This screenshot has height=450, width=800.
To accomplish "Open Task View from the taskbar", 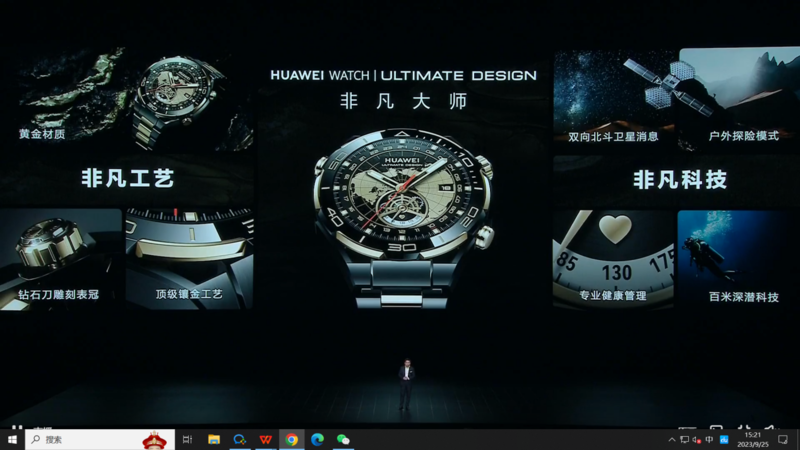I will pyautogui.click(x=187, y=439).
